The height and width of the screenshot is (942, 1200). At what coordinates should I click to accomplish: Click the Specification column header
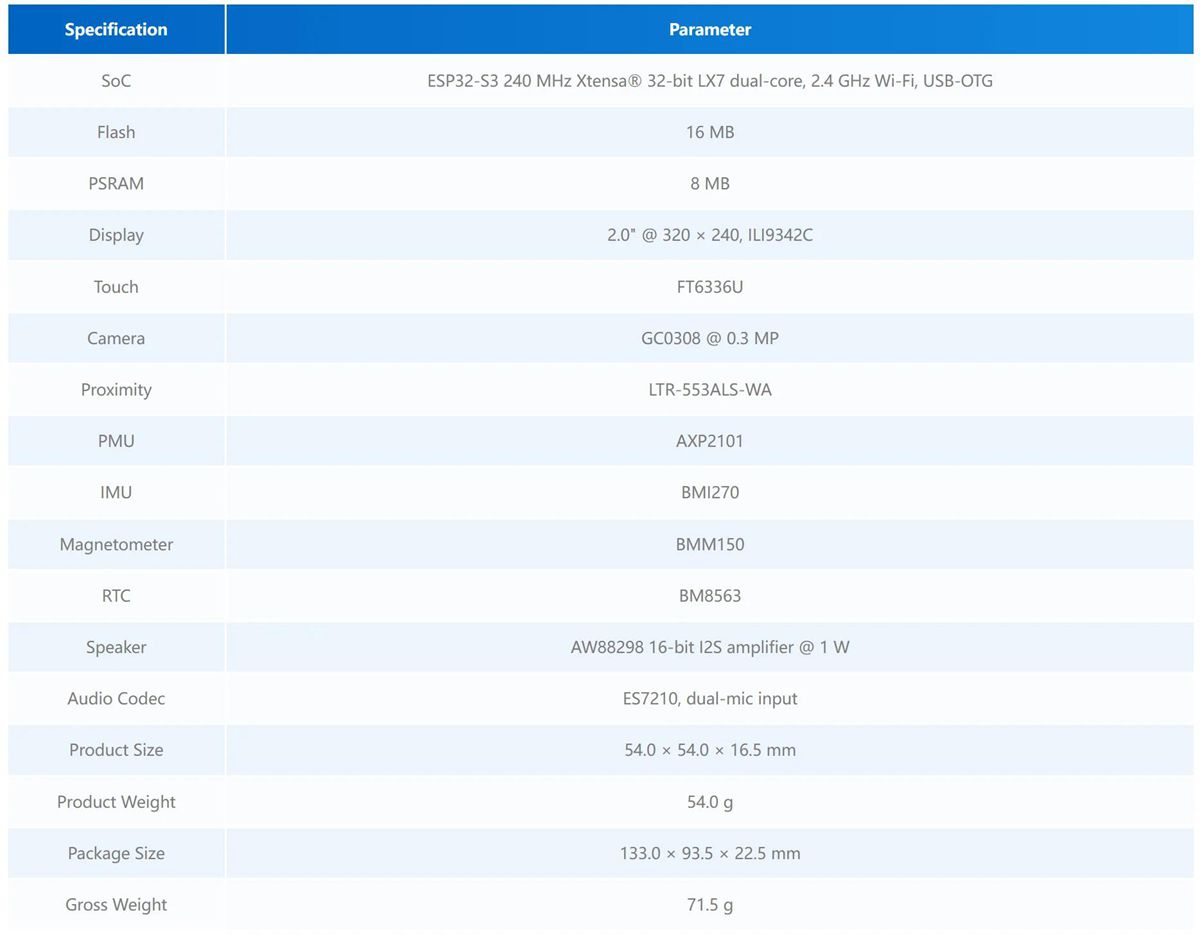pos(116,30)
